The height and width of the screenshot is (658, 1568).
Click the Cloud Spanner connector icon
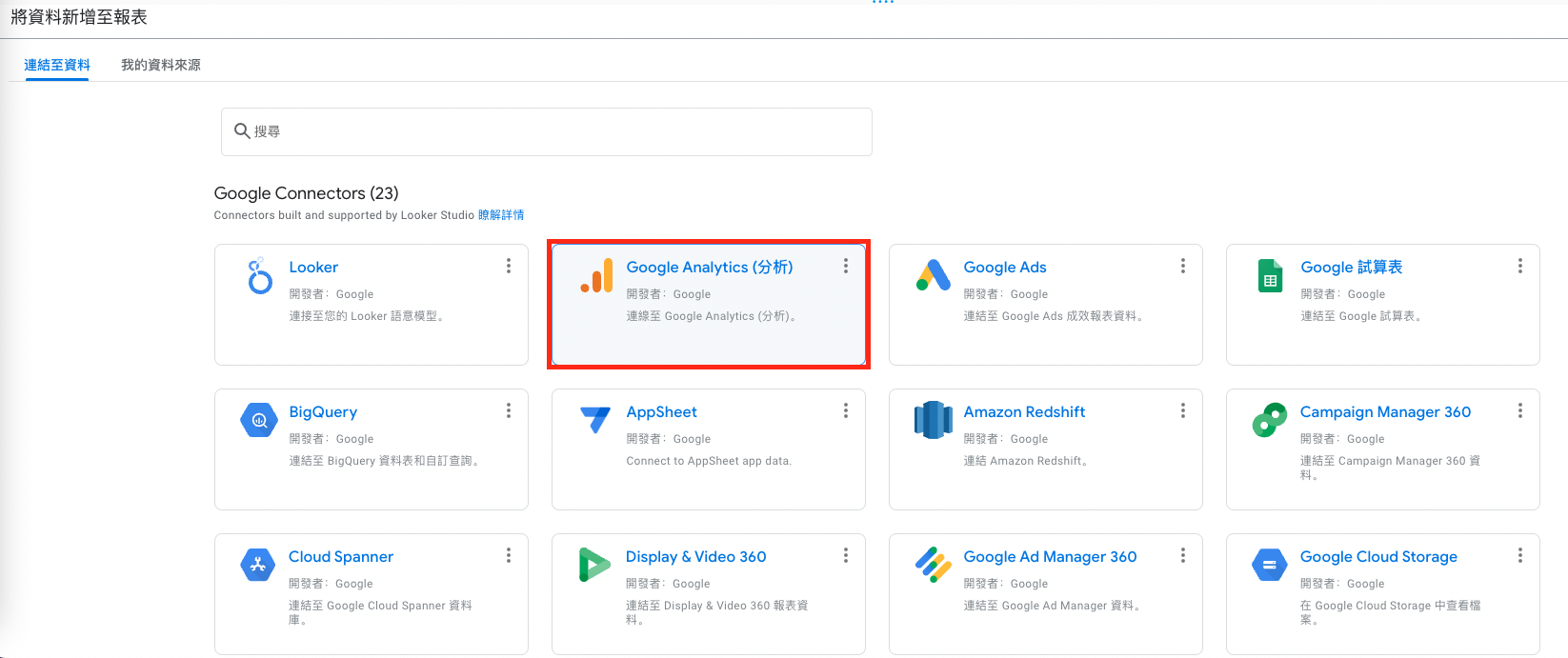pyautogui.click(x=258, y=565)
